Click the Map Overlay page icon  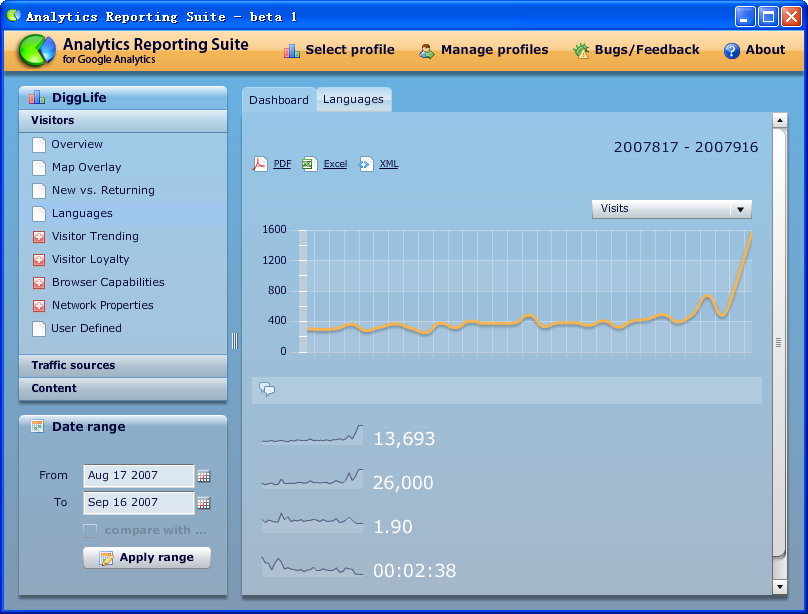(39, 168)
